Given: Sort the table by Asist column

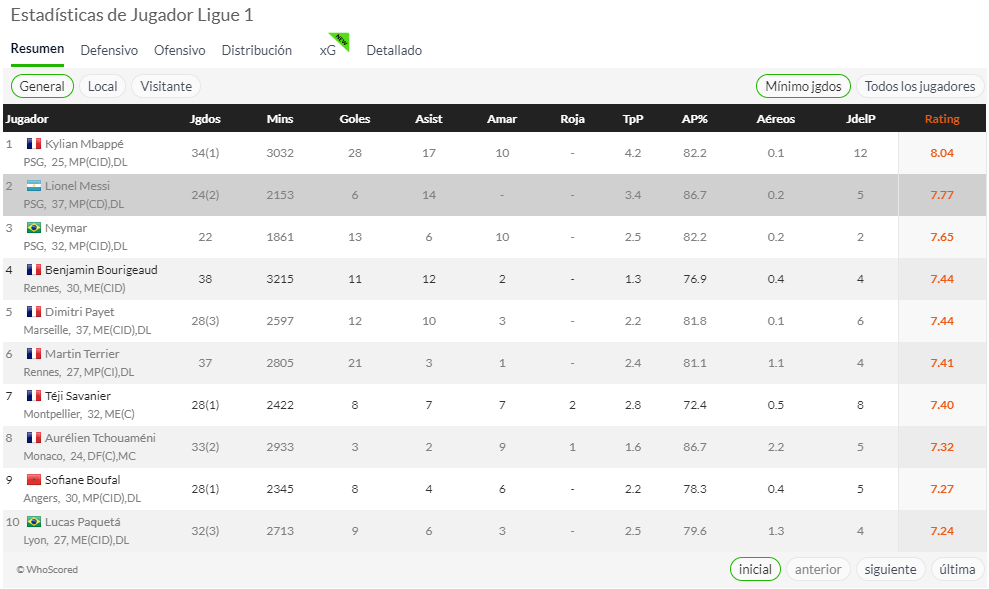Looking at the screenshot, I should pyautogui.click(x=429, y=119).
